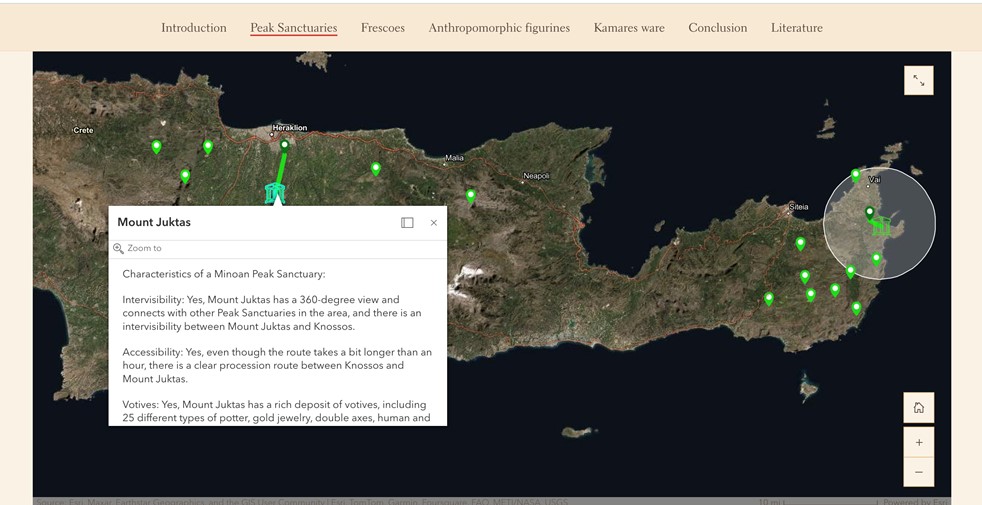
Task: Click the Mount Juktas popup title
Action: pyautogui.click(x=154, y=223)
